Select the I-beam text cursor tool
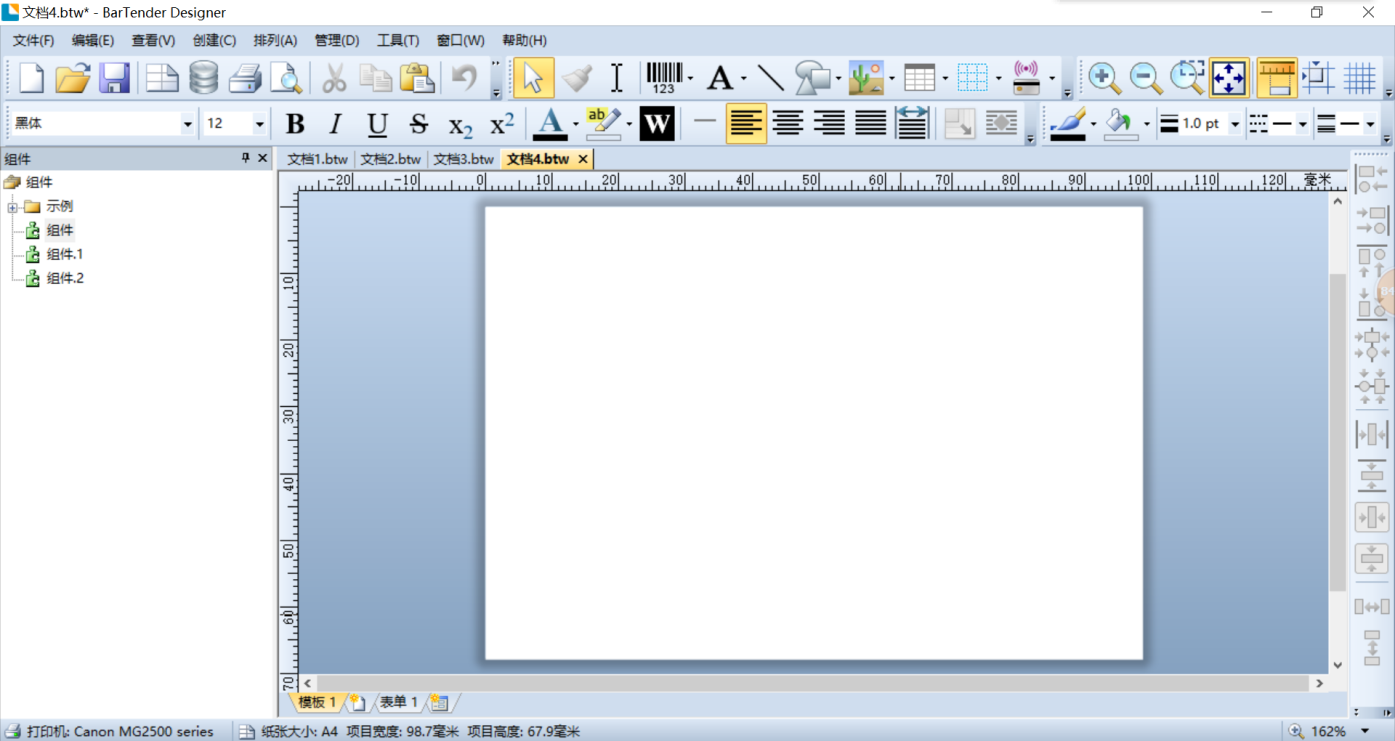Viewport: 1395px width, 741px height. (x=617, y=78)
